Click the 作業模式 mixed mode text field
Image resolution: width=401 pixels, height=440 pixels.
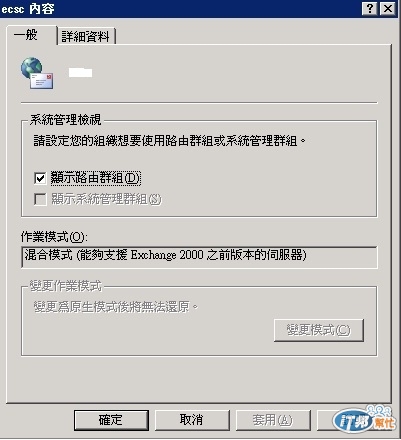[199, 257]
